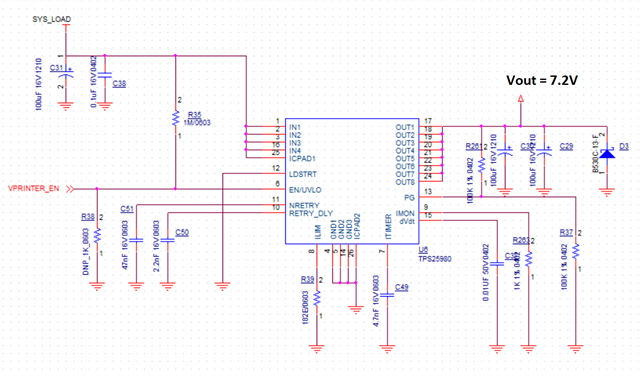Image resolution: width=640 pixels, height=376 pixels.
Task: Select the C51 47nF capacitor symbol
Action: coord(136,240)
